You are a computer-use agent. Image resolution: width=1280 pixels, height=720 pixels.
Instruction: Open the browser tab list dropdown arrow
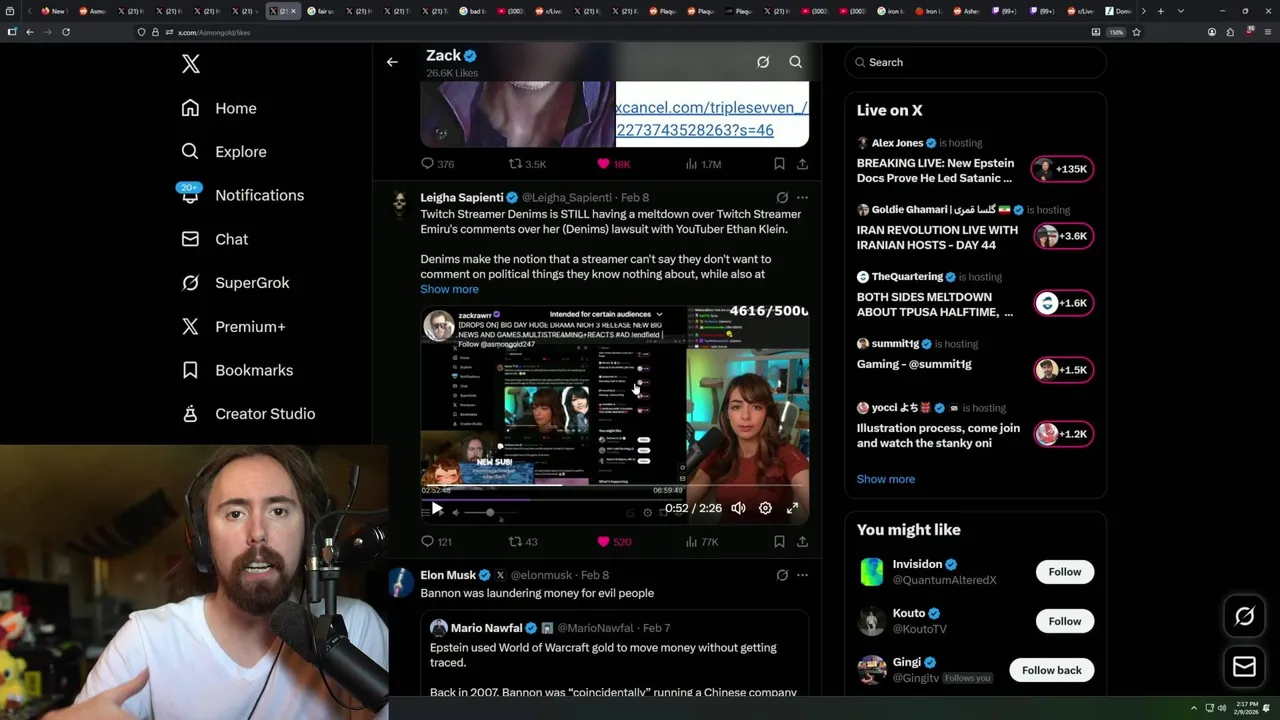(x=1181, y=11)
